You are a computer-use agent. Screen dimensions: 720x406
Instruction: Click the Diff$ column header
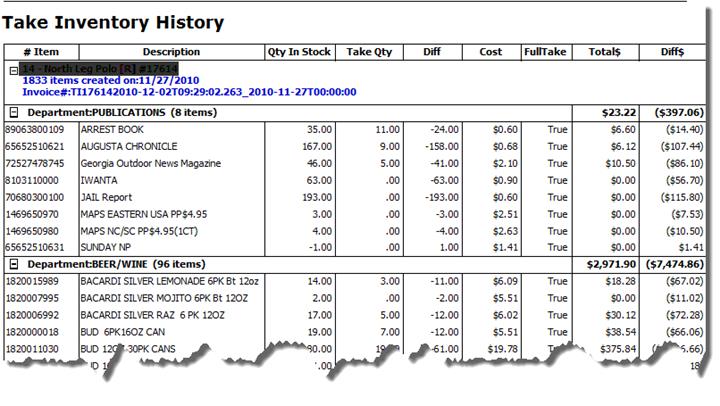pos(672,52)
